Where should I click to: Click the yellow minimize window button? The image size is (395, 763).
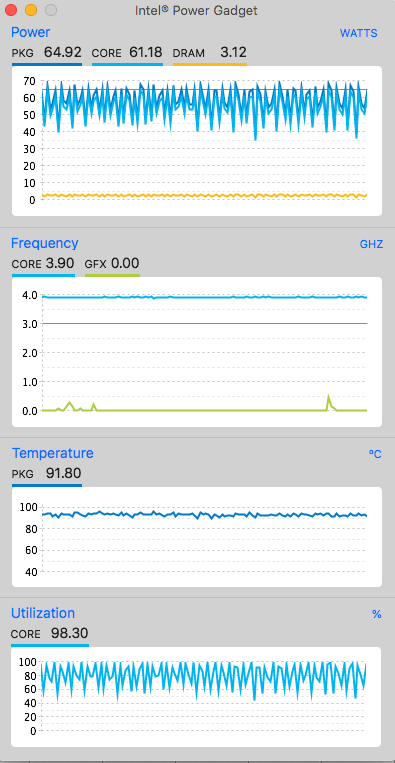click(31, 10)
